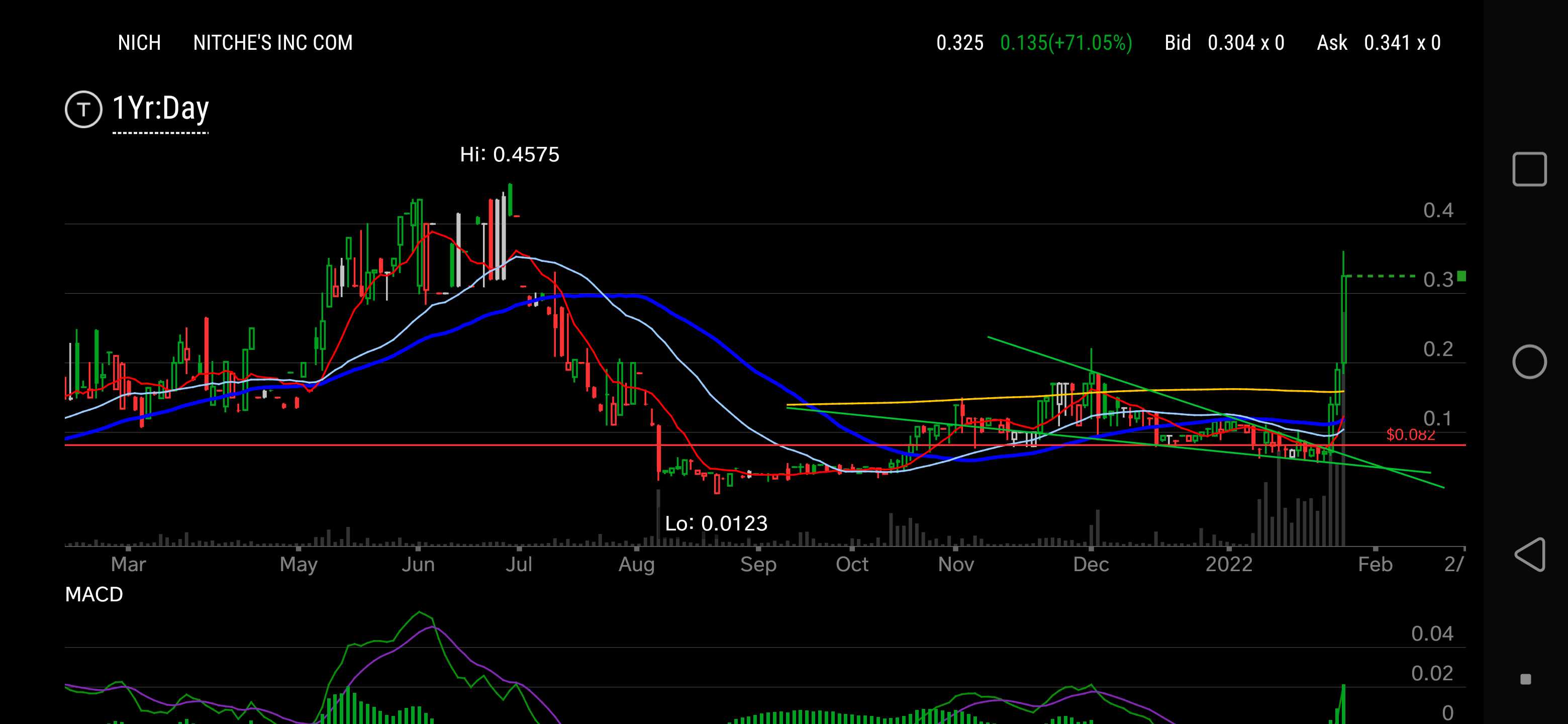The image size is (1568, 724).
Task: Tap the Sep label on date axis
Action: [x=758, y=565]
